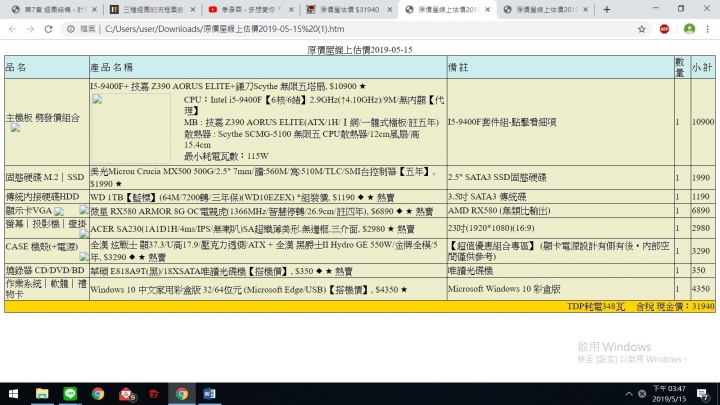Screen dimensions: 720x405
Task: Click the address bar URL field
Action: 354,29
